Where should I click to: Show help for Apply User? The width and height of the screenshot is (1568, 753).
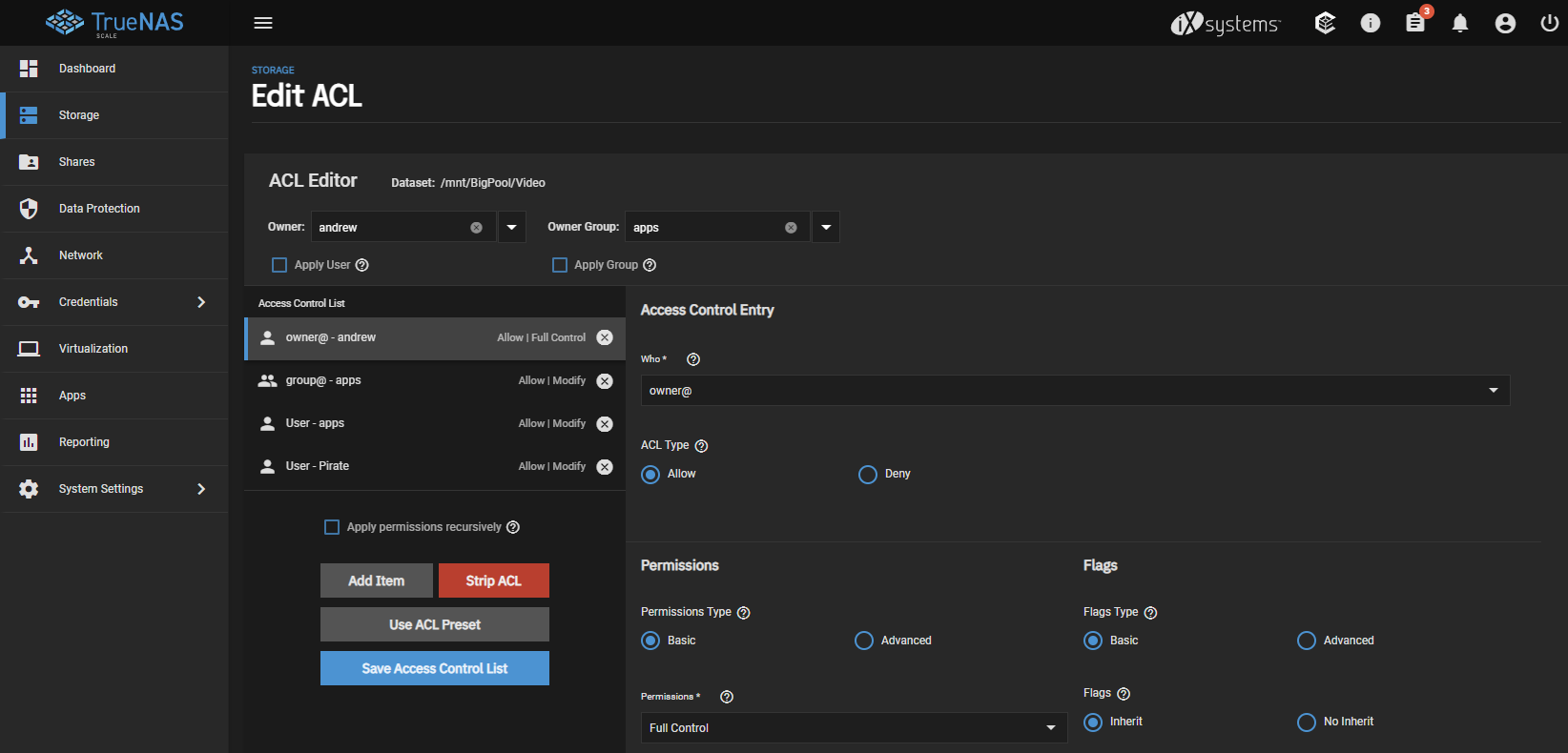point(362,265)
